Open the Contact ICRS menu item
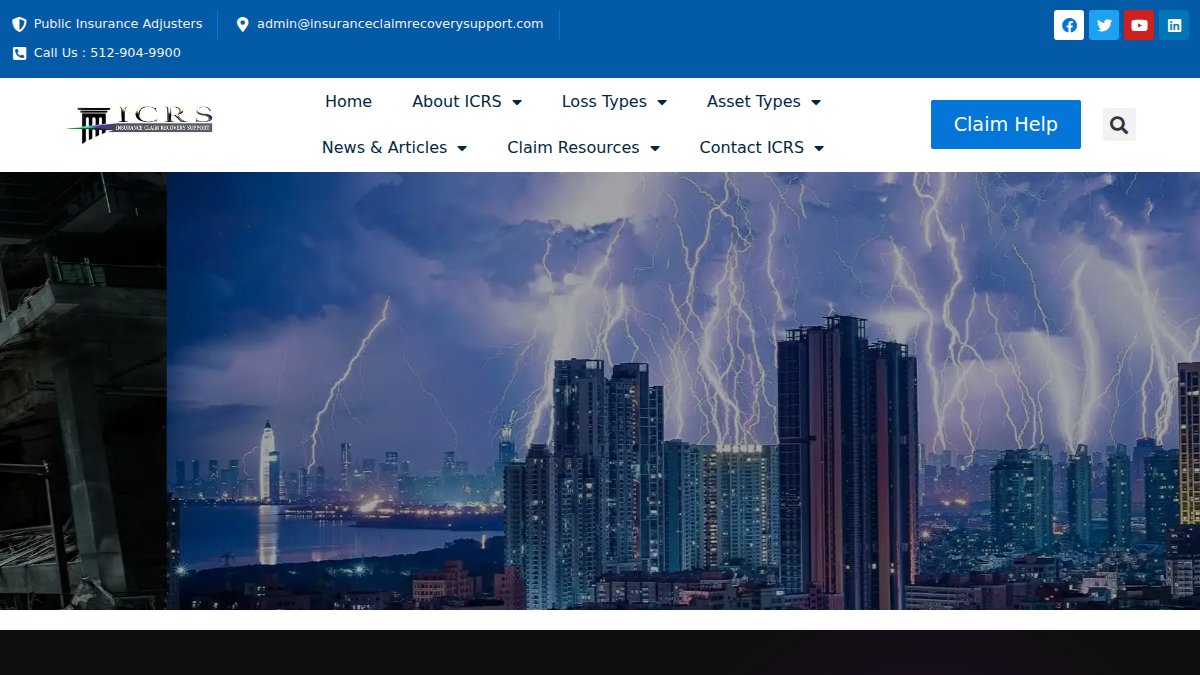Image resolution: width=1200 pixels, height=675 pixels. (752, 148)
